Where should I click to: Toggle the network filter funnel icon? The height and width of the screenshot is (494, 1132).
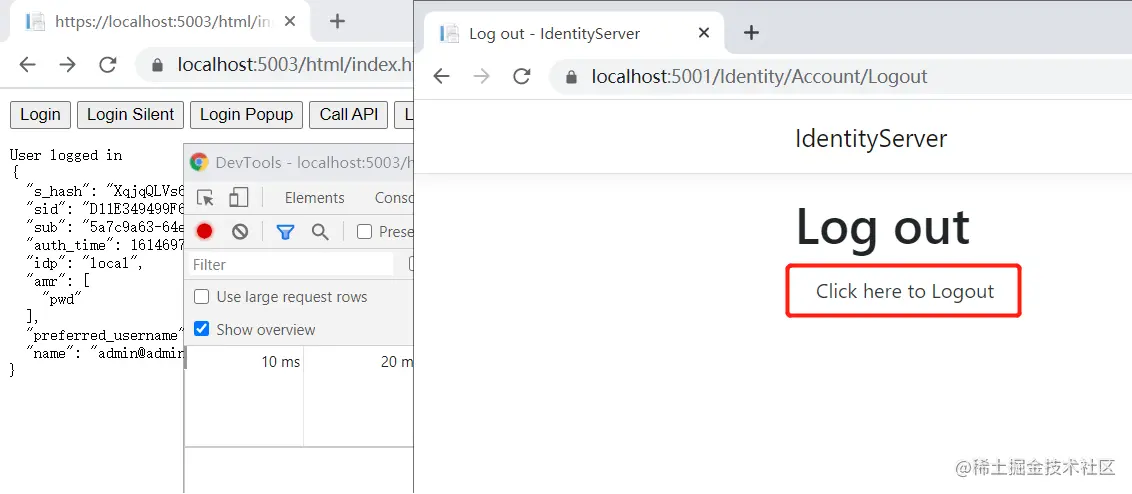tap(286, 232)
